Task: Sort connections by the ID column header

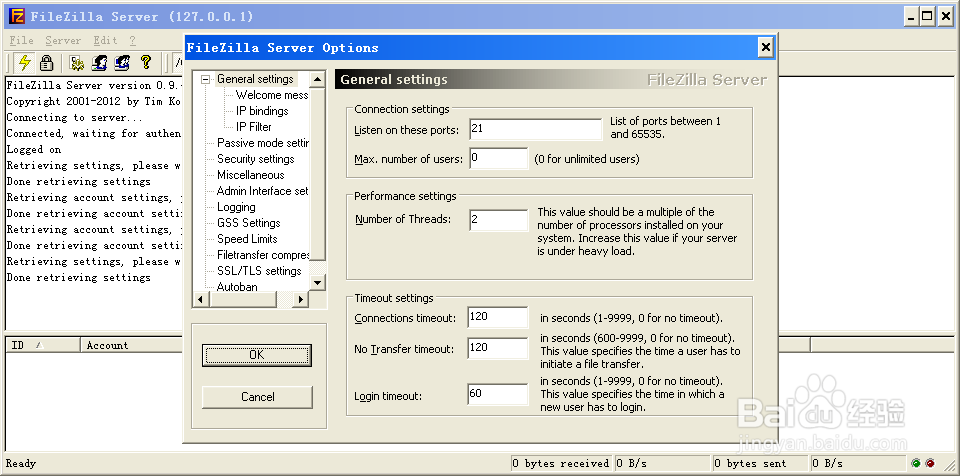Action: tap(43, 346)
